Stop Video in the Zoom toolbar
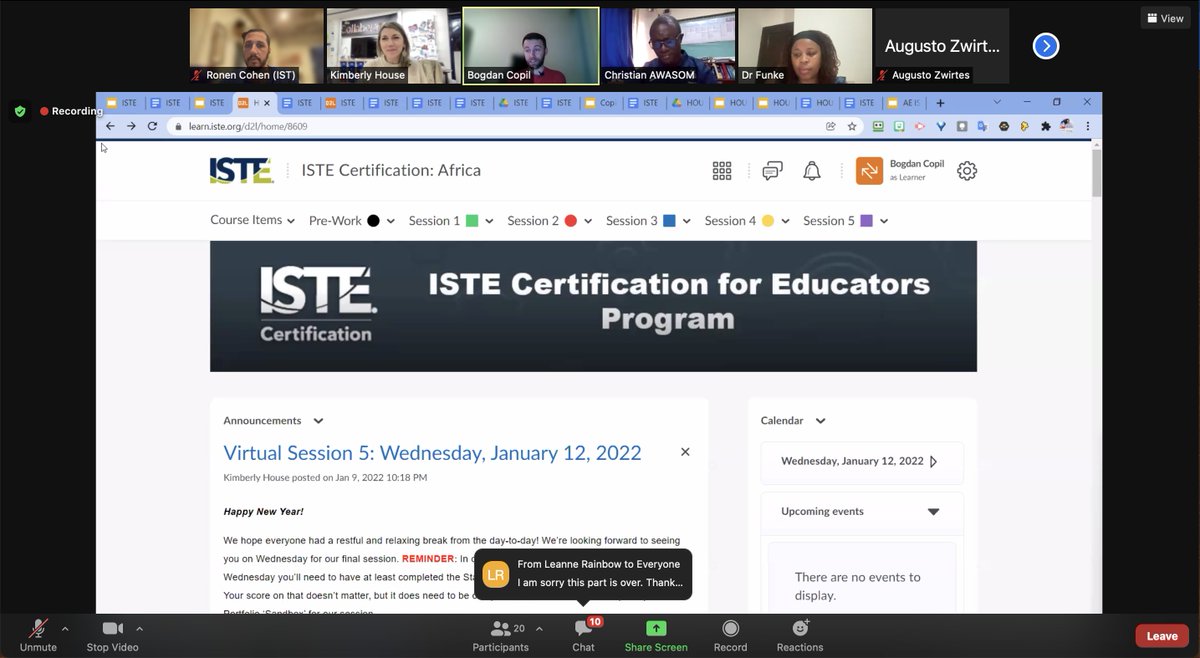Image resolution: width=1200 pixels, height=658 pixels. point(112,636)
